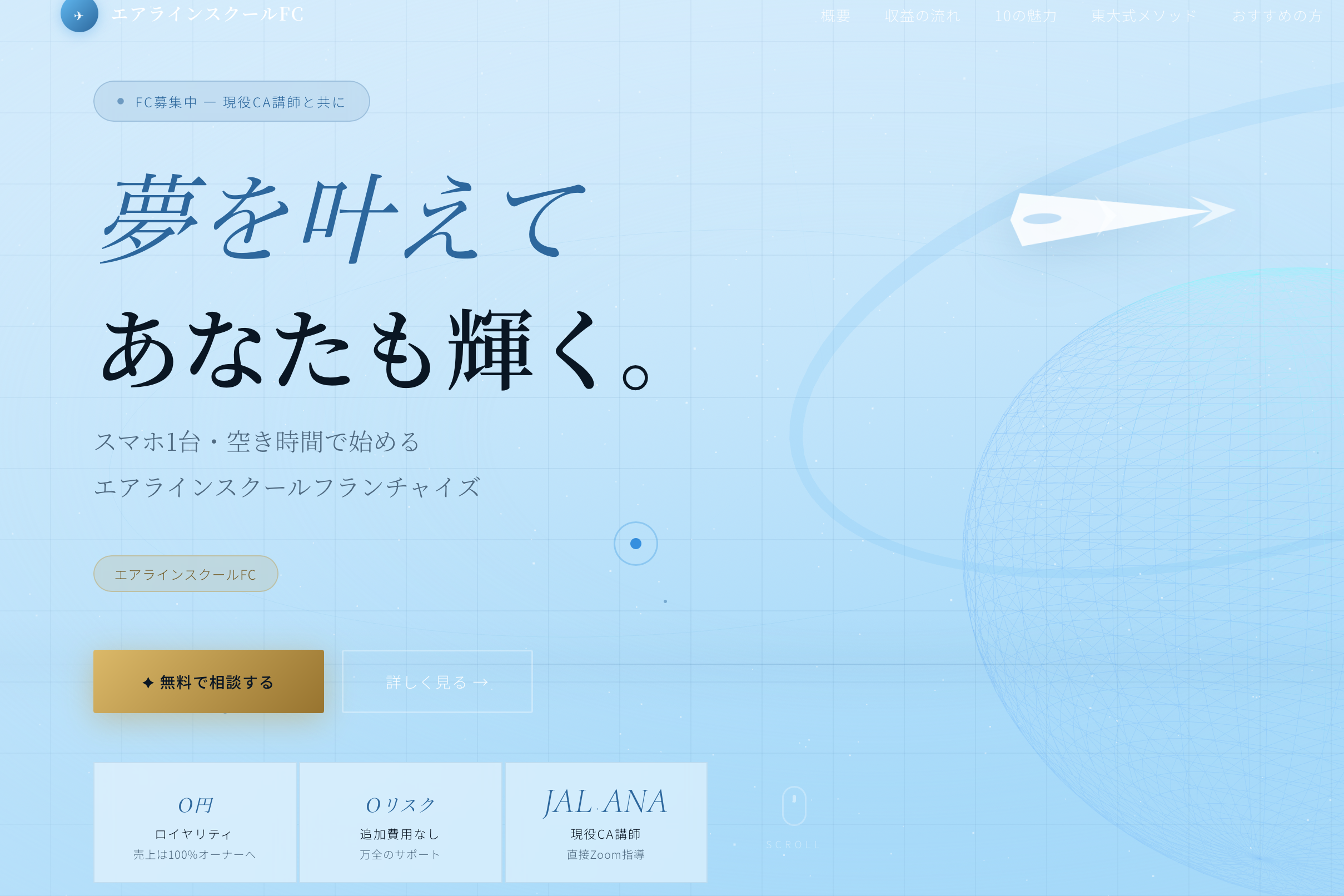Click the 無料で相談する button

208,681
